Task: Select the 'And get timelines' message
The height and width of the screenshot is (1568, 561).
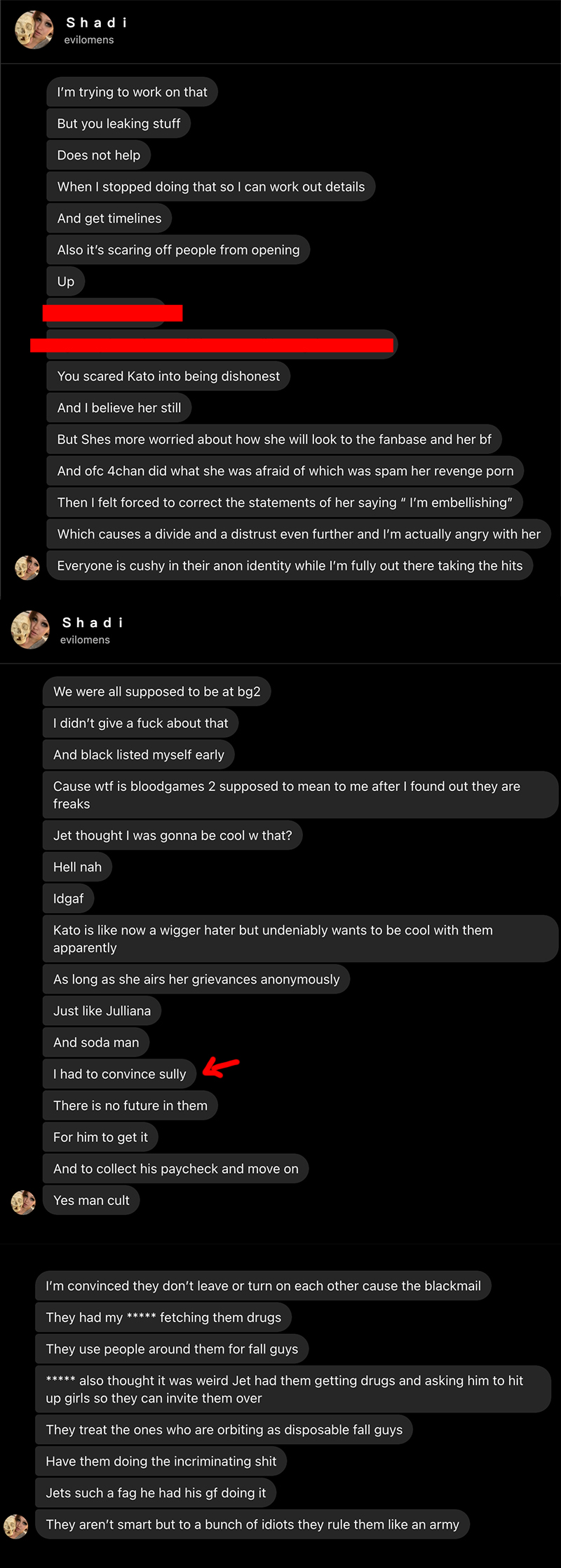Action: tap(109, 219)
